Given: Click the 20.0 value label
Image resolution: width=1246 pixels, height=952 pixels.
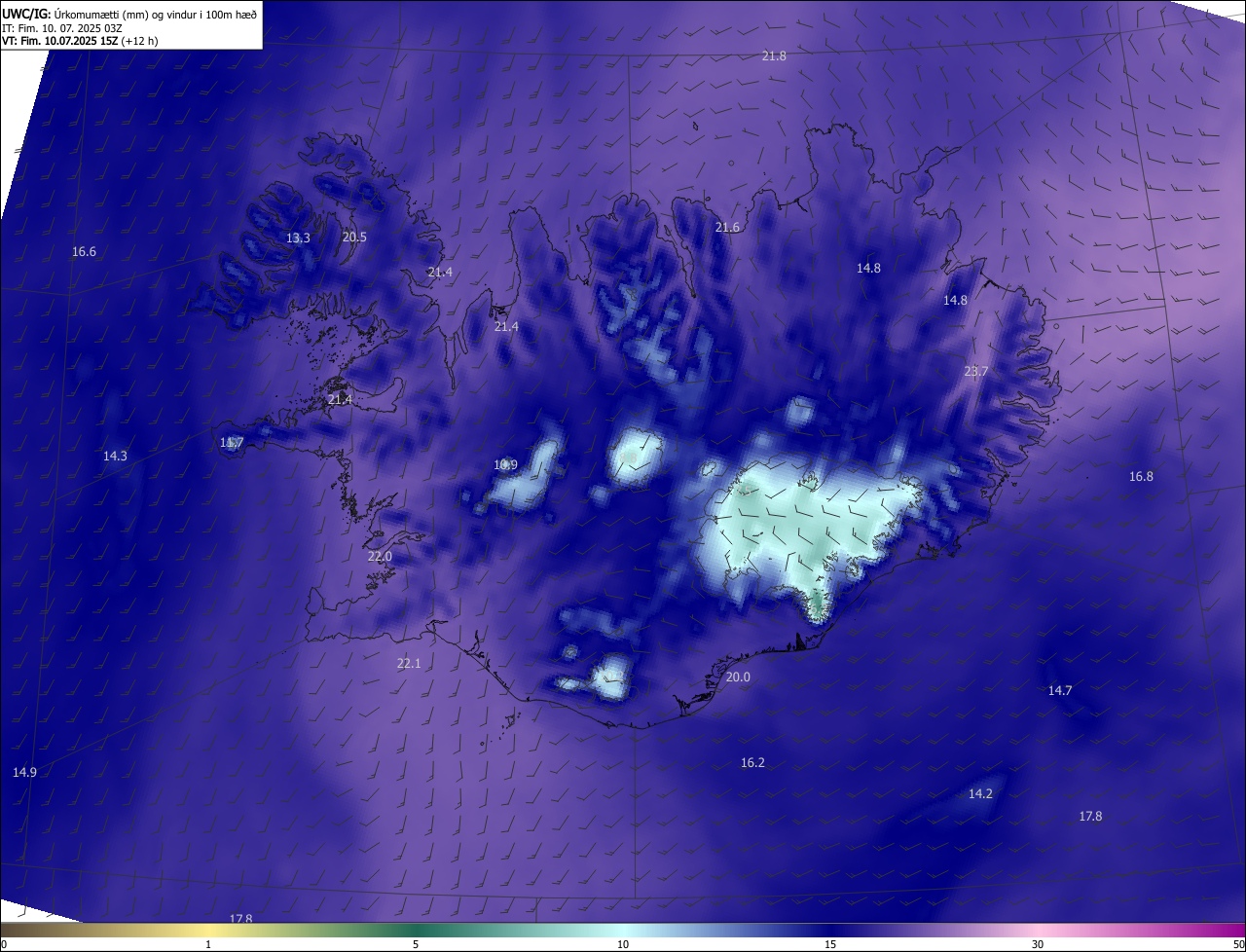Looking at the screenshot, I should coord(738,677).
